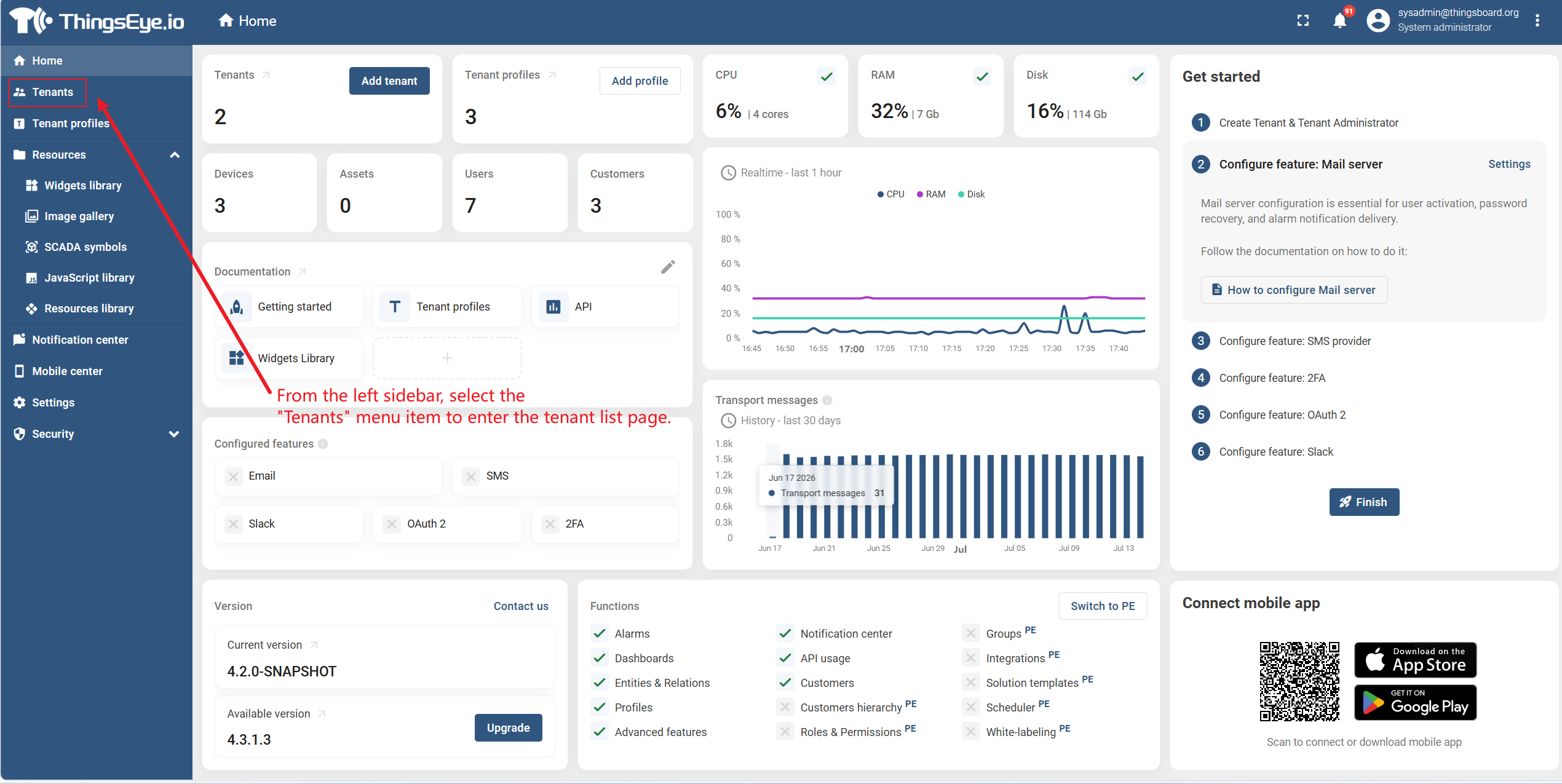Click History last 30 days clock icon
This screenshot has height=784, width=1562.
pos(728,421)
